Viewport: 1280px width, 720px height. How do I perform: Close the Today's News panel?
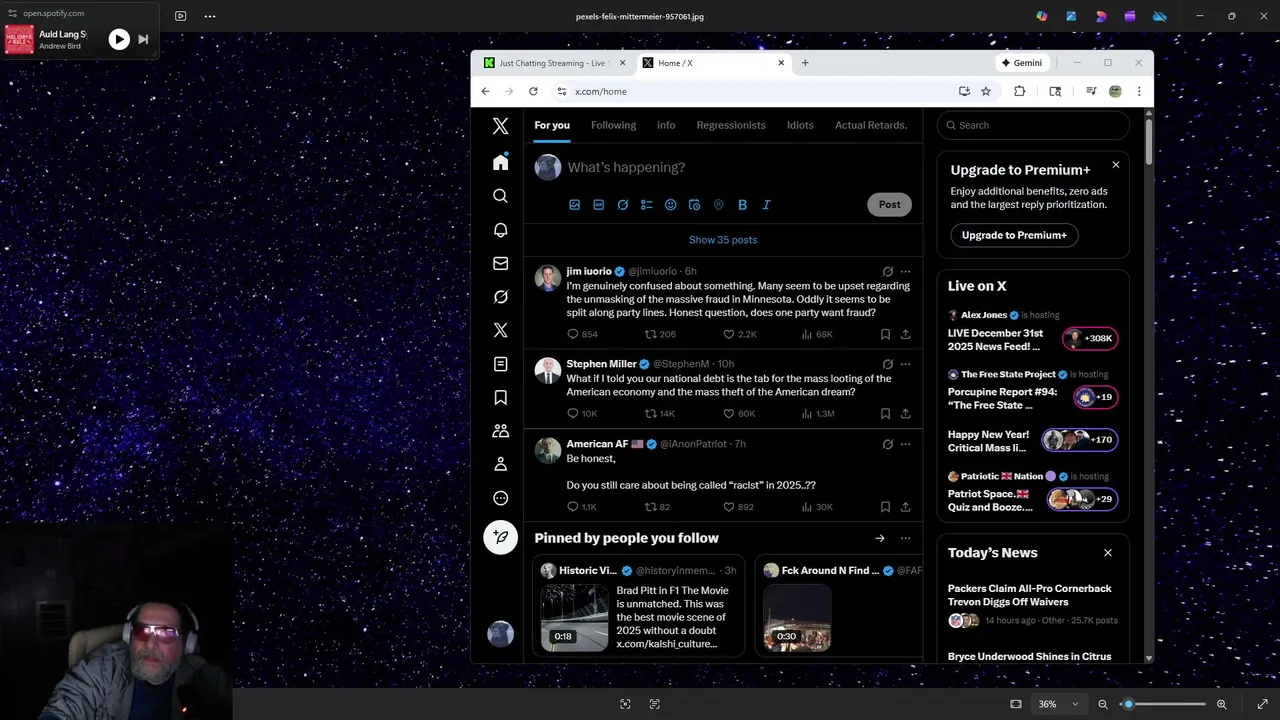1108,553
